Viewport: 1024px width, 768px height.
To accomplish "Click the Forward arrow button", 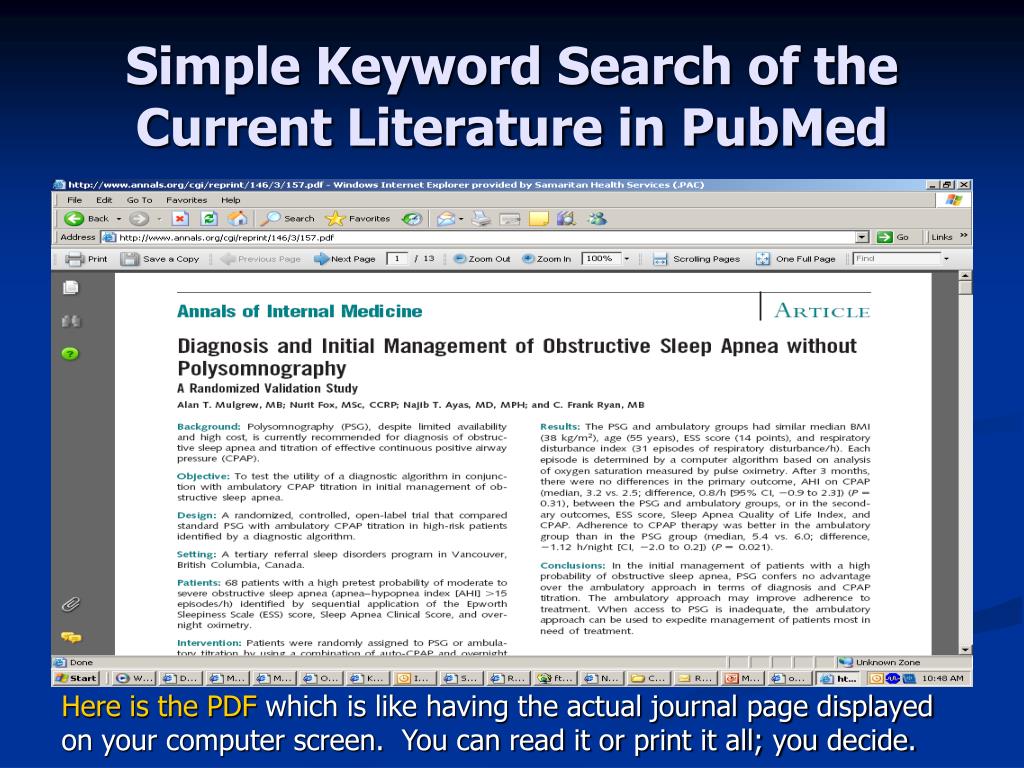I will tap(138, 219).
